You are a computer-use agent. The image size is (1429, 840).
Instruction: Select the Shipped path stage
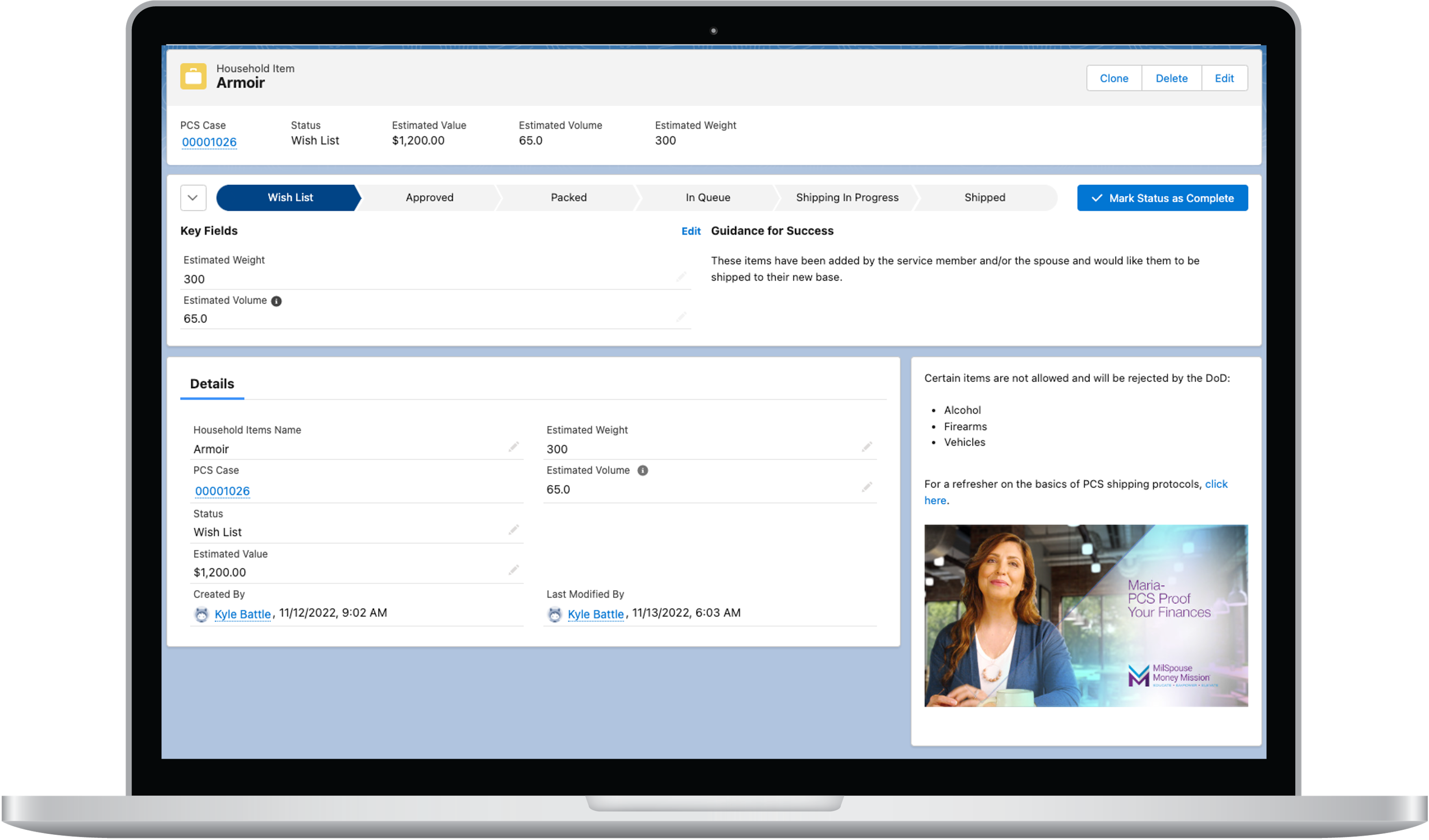pyautogui.click(x=985, y=198)
